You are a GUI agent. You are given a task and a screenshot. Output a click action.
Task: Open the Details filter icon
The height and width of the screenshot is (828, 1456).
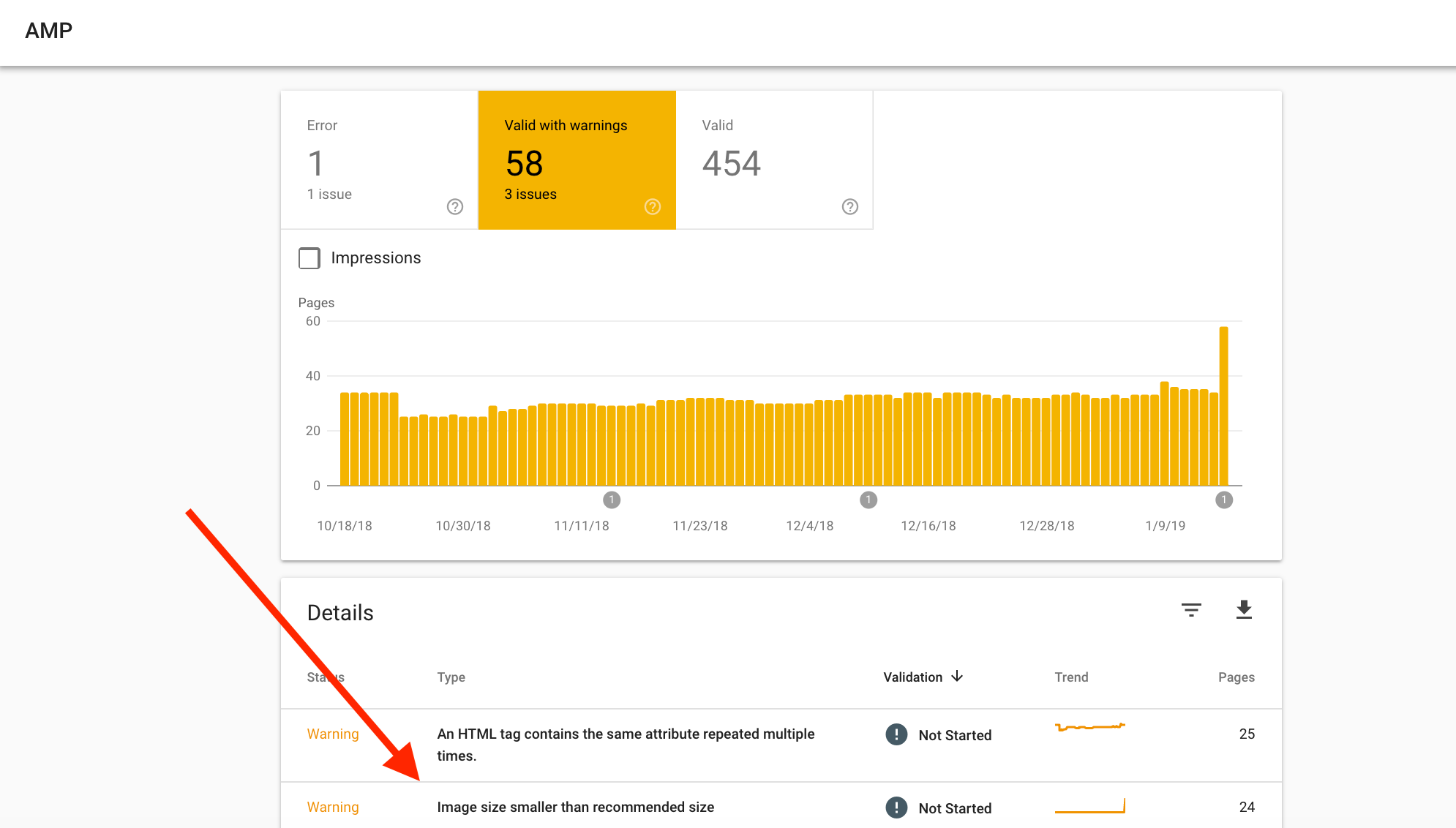(1191, 610)
